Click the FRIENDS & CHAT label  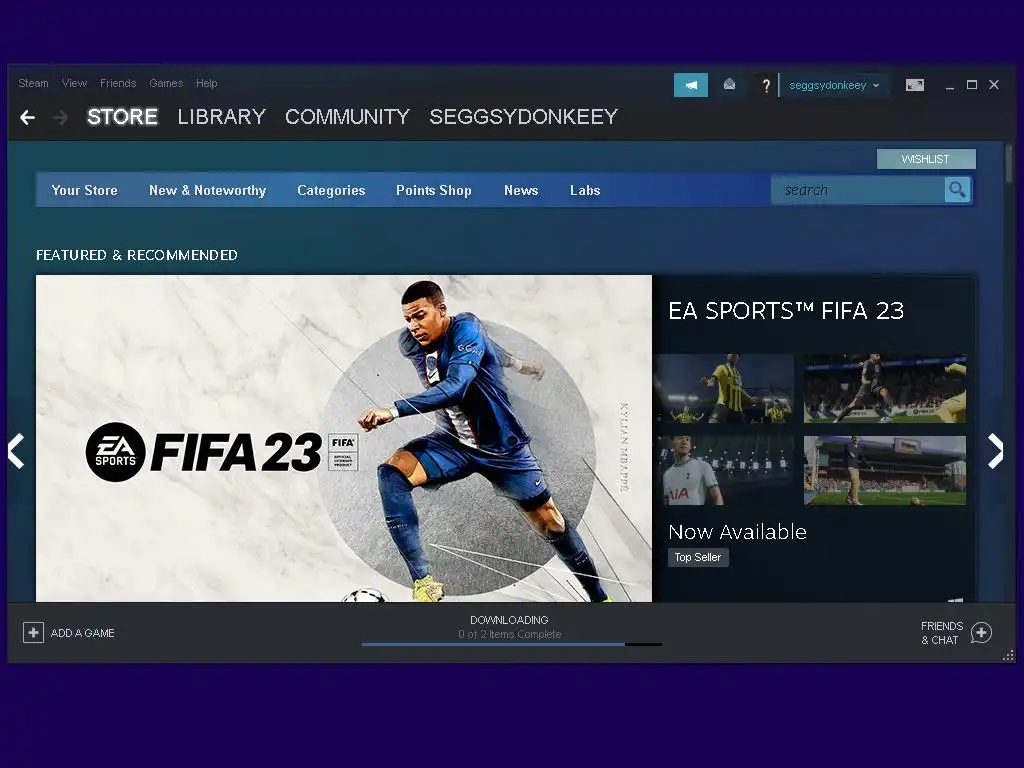point(942,633)
